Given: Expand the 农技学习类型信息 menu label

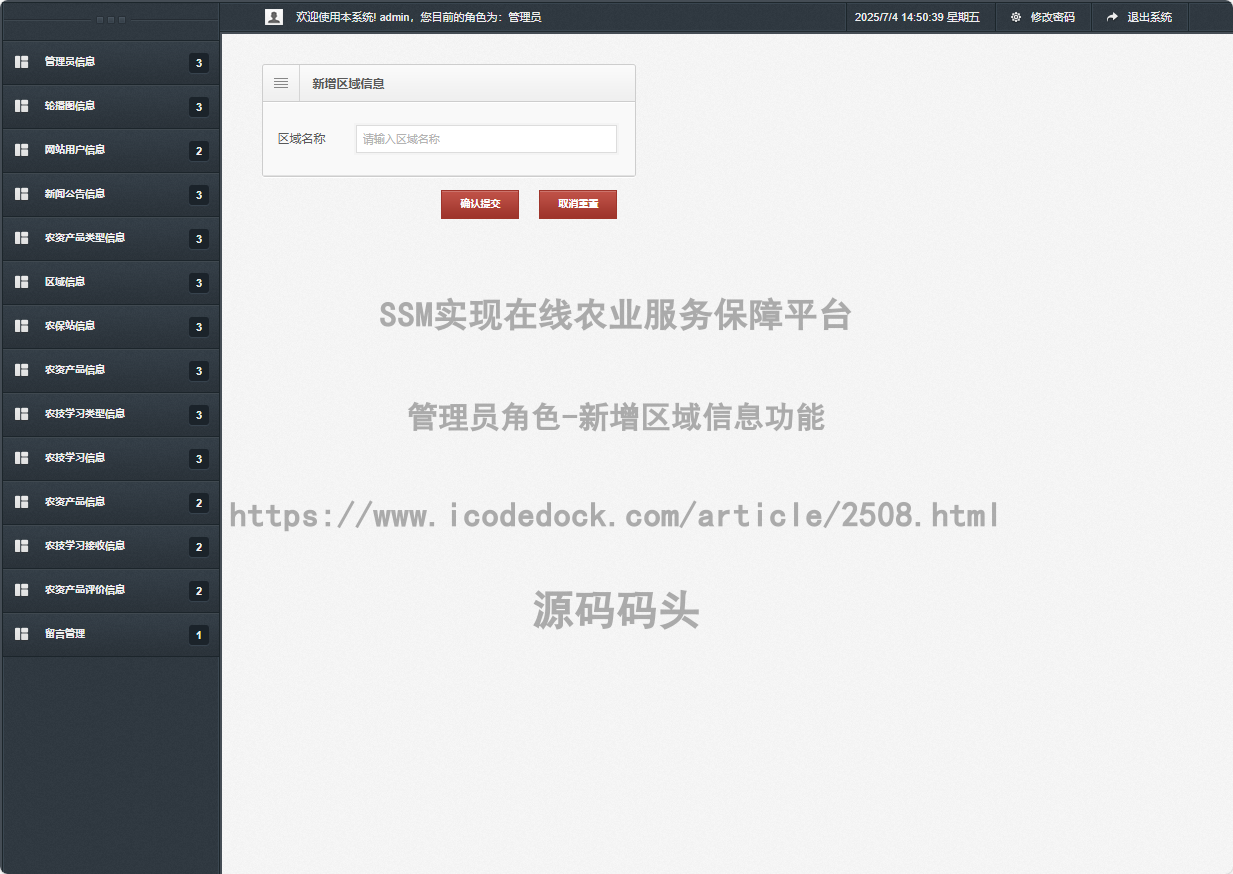Looking at the screenshot, I should (x=85, y=414).
